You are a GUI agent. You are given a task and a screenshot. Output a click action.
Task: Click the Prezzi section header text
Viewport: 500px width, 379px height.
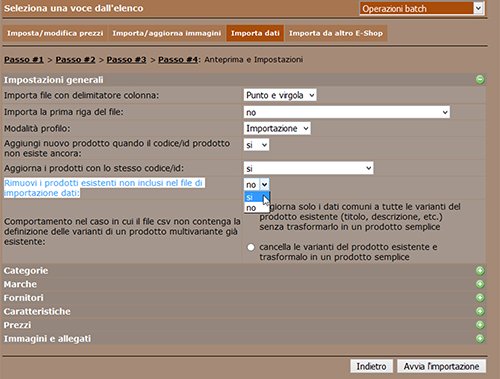[17, 325]
